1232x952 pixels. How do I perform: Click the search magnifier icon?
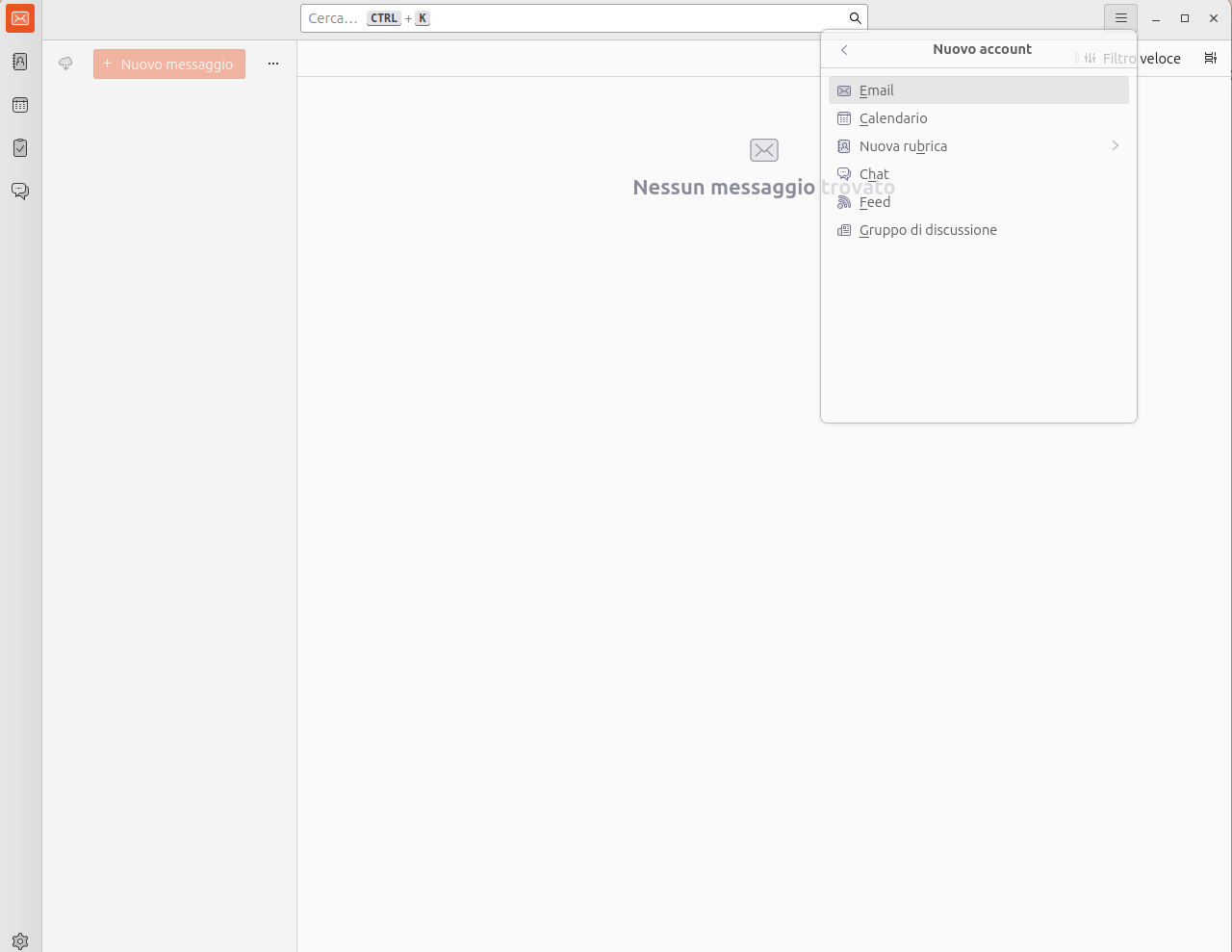[855, 18]
